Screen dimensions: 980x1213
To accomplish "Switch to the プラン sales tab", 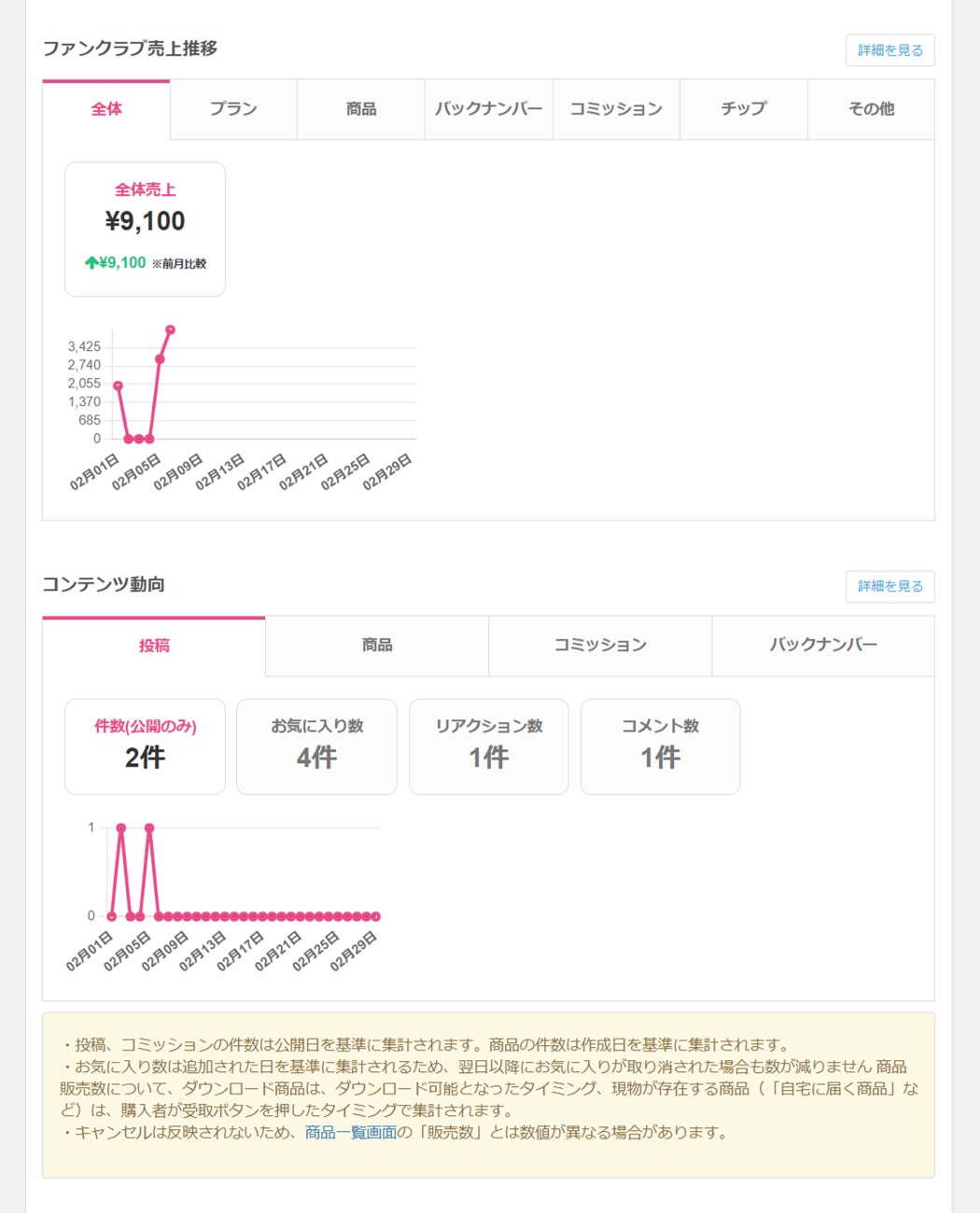I will click(233, 109).
